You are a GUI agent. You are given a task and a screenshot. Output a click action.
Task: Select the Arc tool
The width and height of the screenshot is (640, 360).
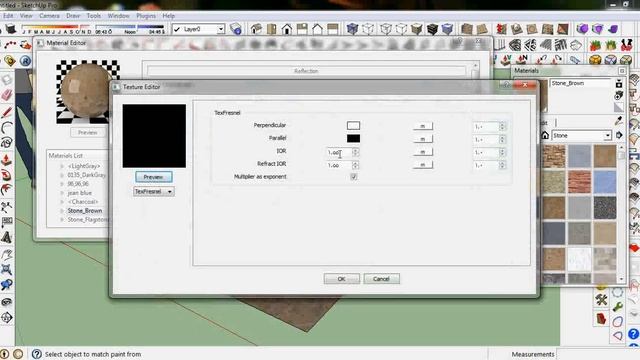point(7,127)
